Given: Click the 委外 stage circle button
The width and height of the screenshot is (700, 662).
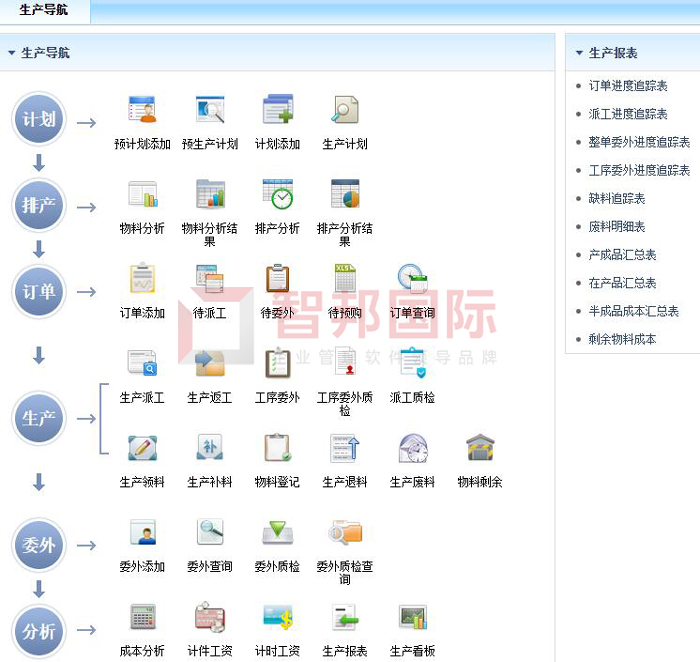Looking at the screenshot, I should pos(39,545).
